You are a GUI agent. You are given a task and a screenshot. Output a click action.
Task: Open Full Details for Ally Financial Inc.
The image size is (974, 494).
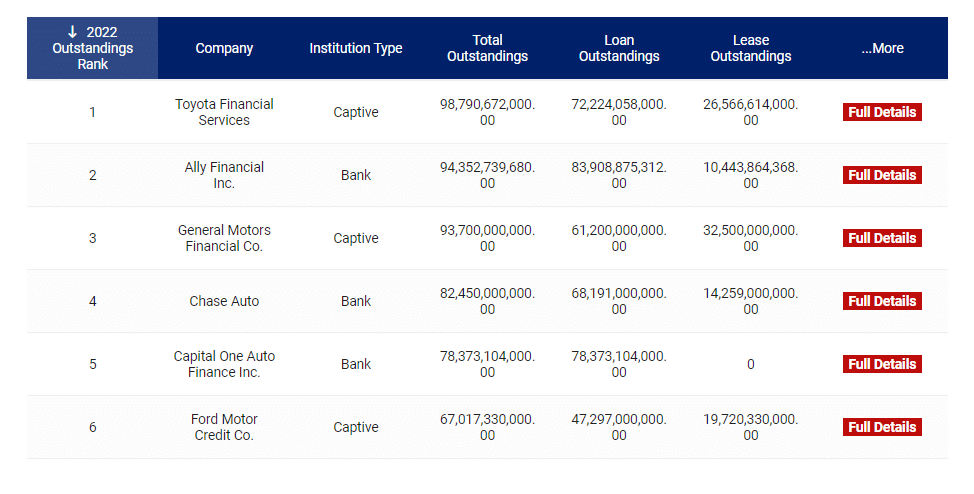pyautogui.click(x=882, y=175)
